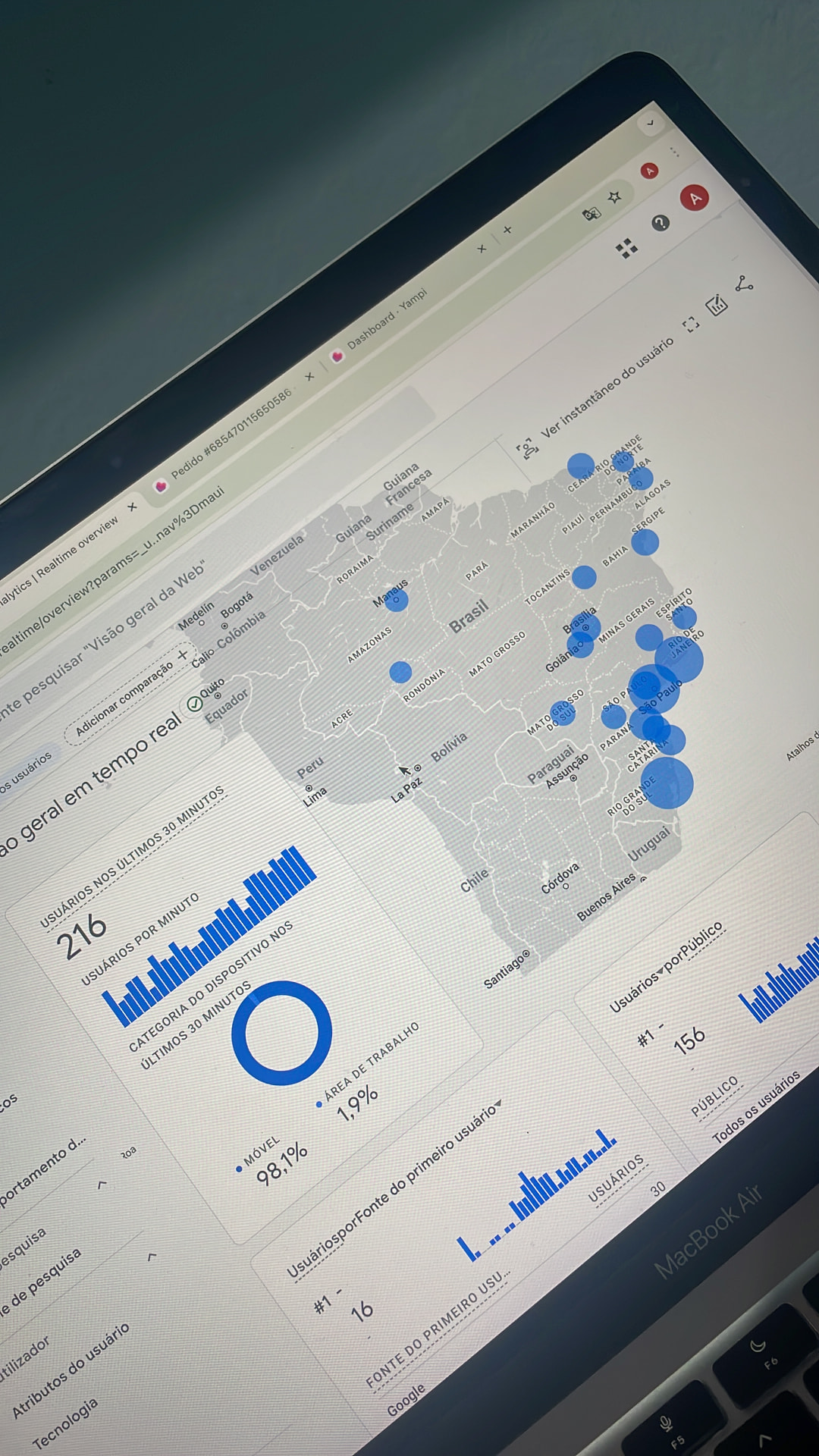Click the device category donut chart
This screenshot has height=1456, width=819.
coord(281,1033)
